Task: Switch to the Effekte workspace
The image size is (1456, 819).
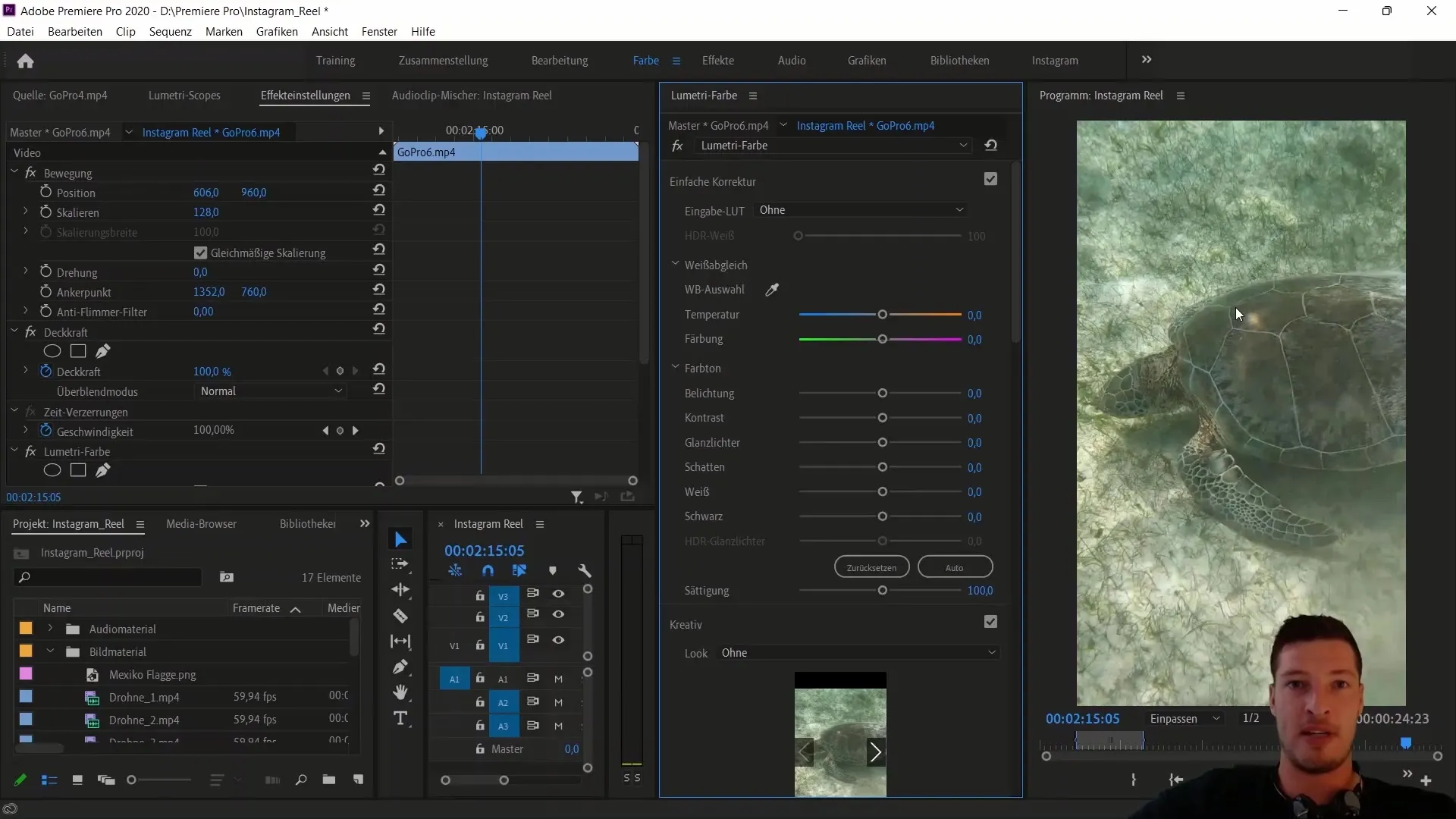Action: [717, 61]
